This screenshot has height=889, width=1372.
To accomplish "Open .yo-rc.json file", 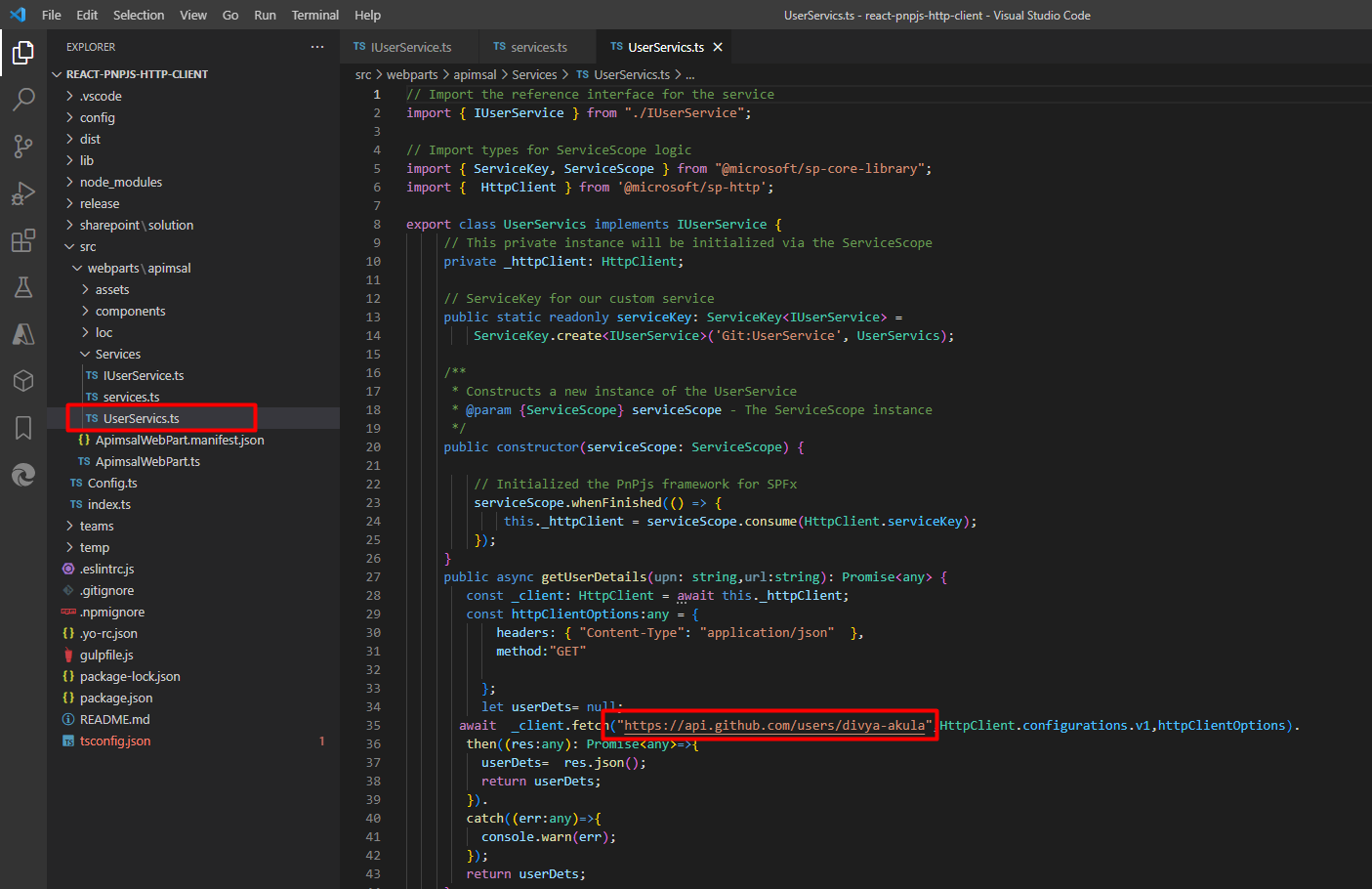I will 193,633.
